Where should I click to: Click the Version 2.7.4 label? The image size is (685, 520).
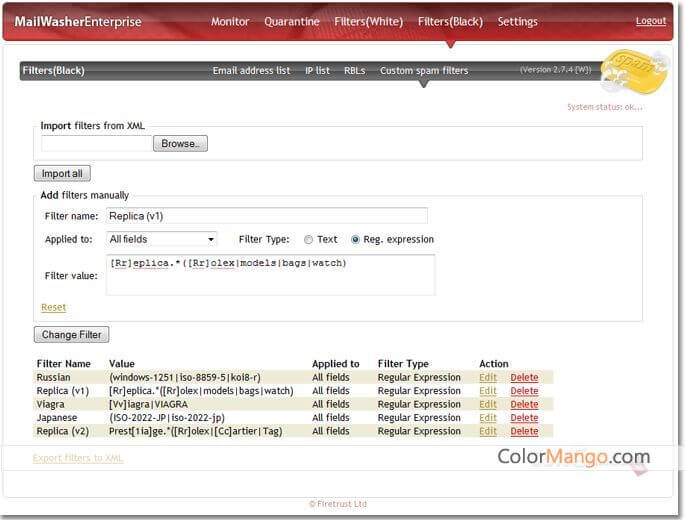555,69
